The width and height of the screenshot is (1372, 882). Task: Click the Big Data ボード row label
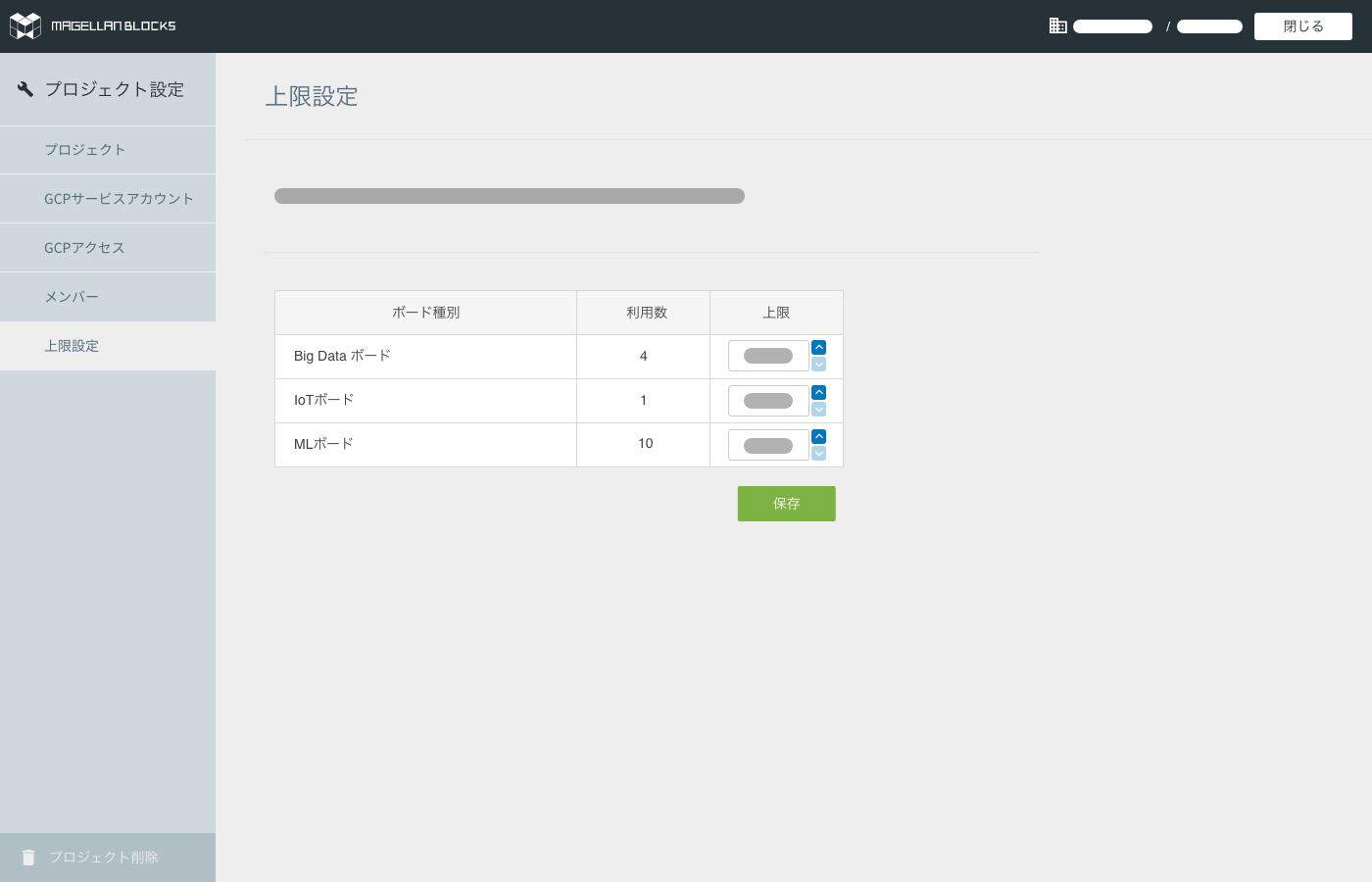[x=342, y=356]
